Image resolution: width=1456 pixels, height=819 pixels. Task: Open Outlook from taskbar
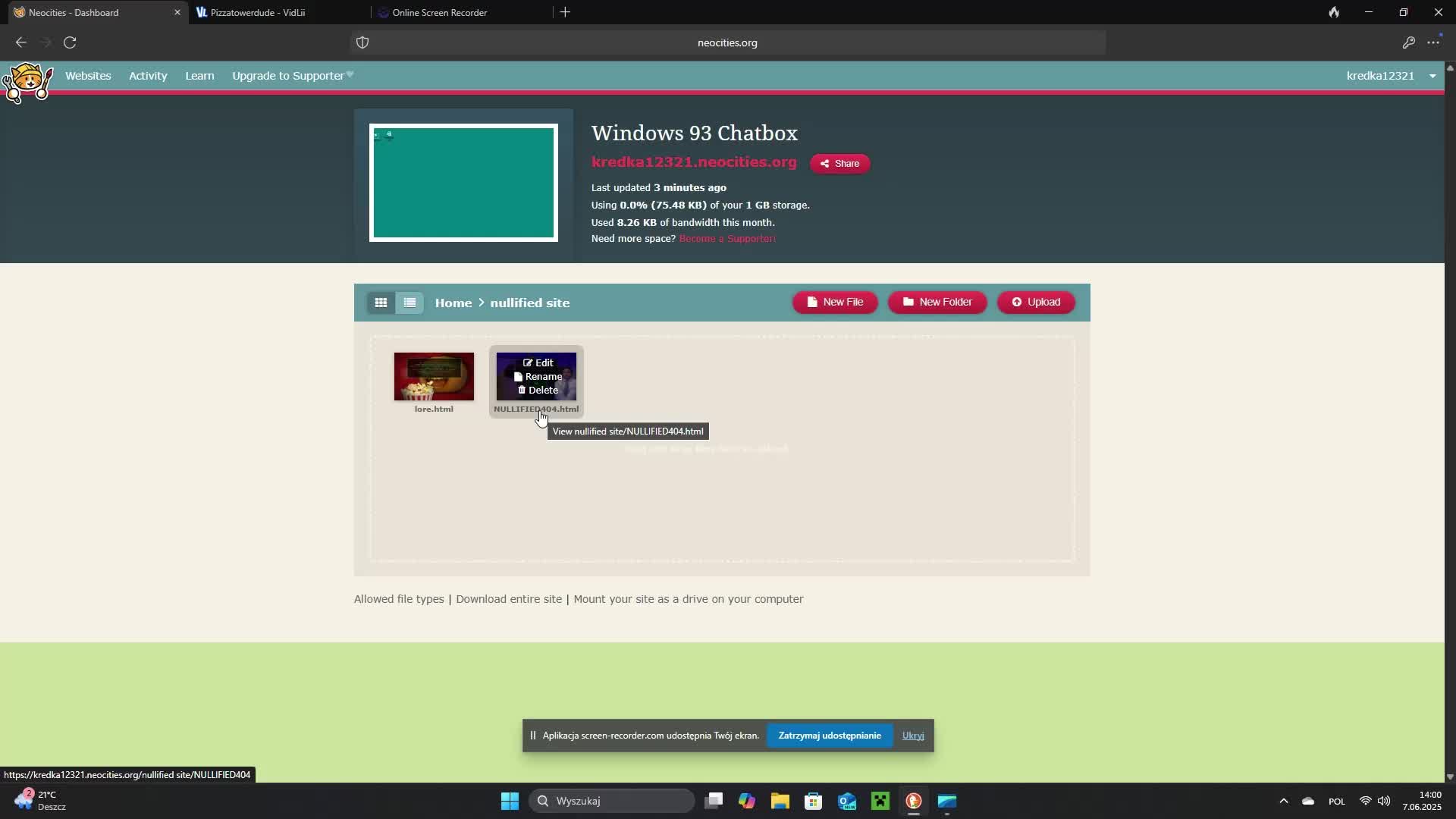(847, 801)
